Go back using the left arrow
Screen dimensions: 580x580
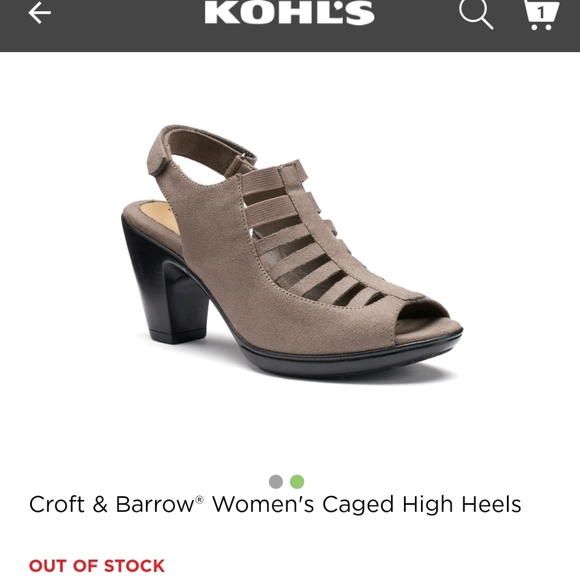40,13
